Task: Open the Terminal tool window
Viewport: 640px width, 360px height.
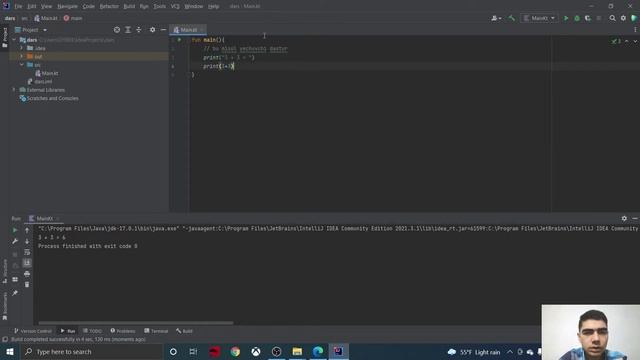Action: pos(156,331)
